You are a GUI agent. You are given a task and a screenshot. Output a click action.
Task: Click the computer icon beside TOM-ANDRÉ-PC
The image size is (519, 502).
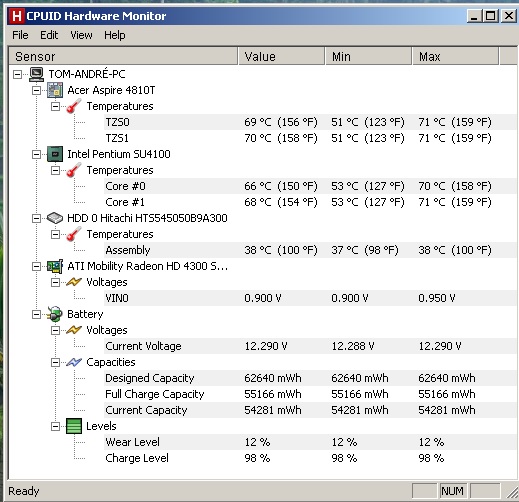pyautogui.click(x=36, y=74)
